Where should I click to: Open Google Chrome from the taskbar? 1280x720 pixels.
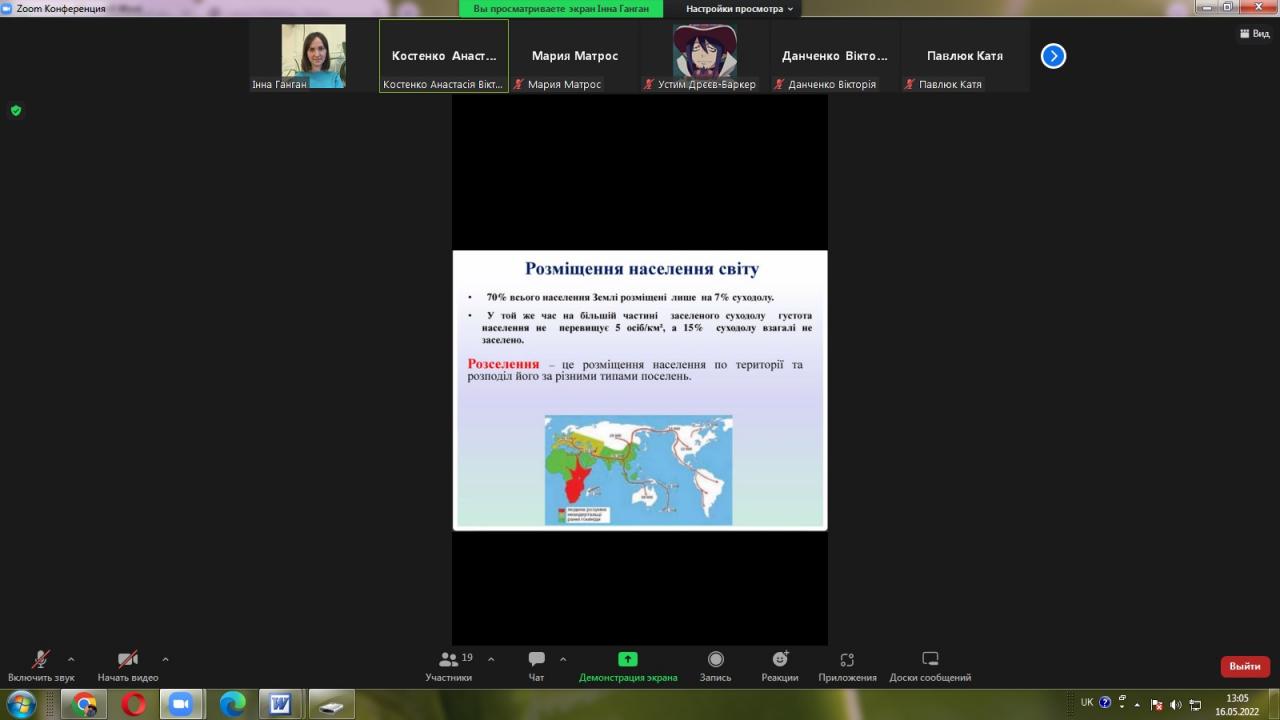[x=84, y=704]
